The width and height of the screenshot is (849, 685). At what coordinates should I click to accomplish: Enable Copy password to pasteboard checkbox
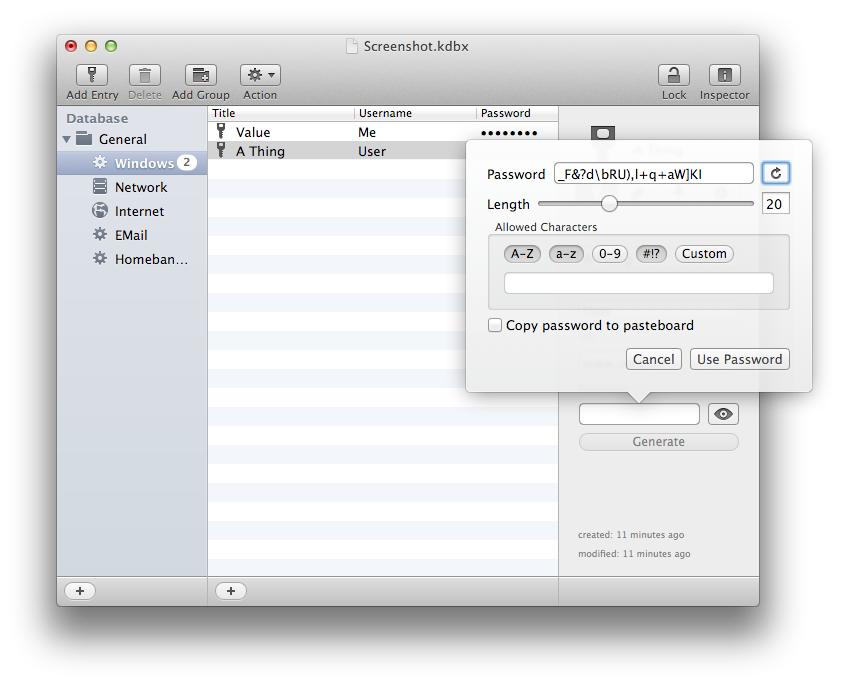point(495,326)
